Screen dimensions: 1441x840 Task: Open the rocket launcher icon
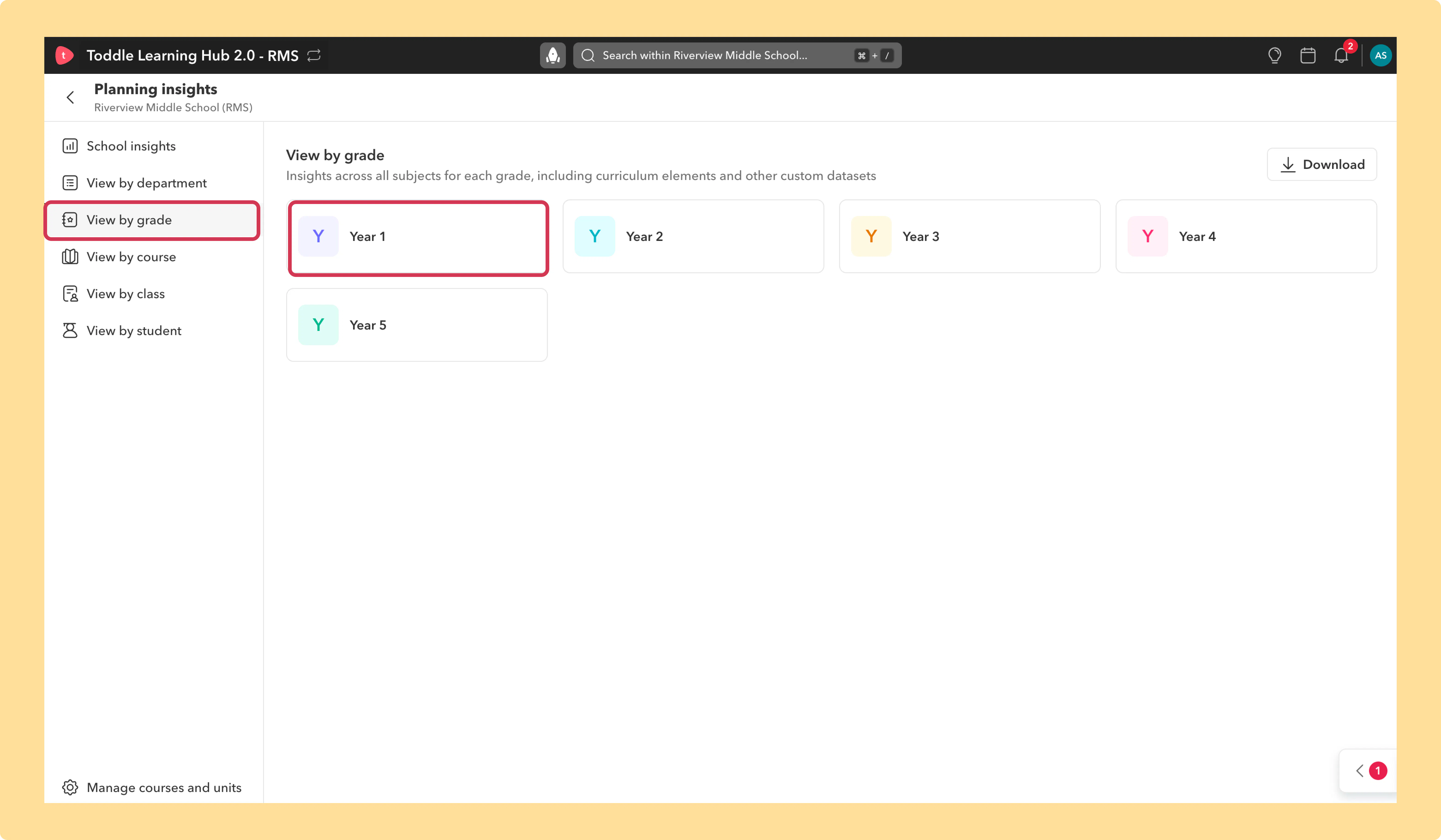point(552,55)
